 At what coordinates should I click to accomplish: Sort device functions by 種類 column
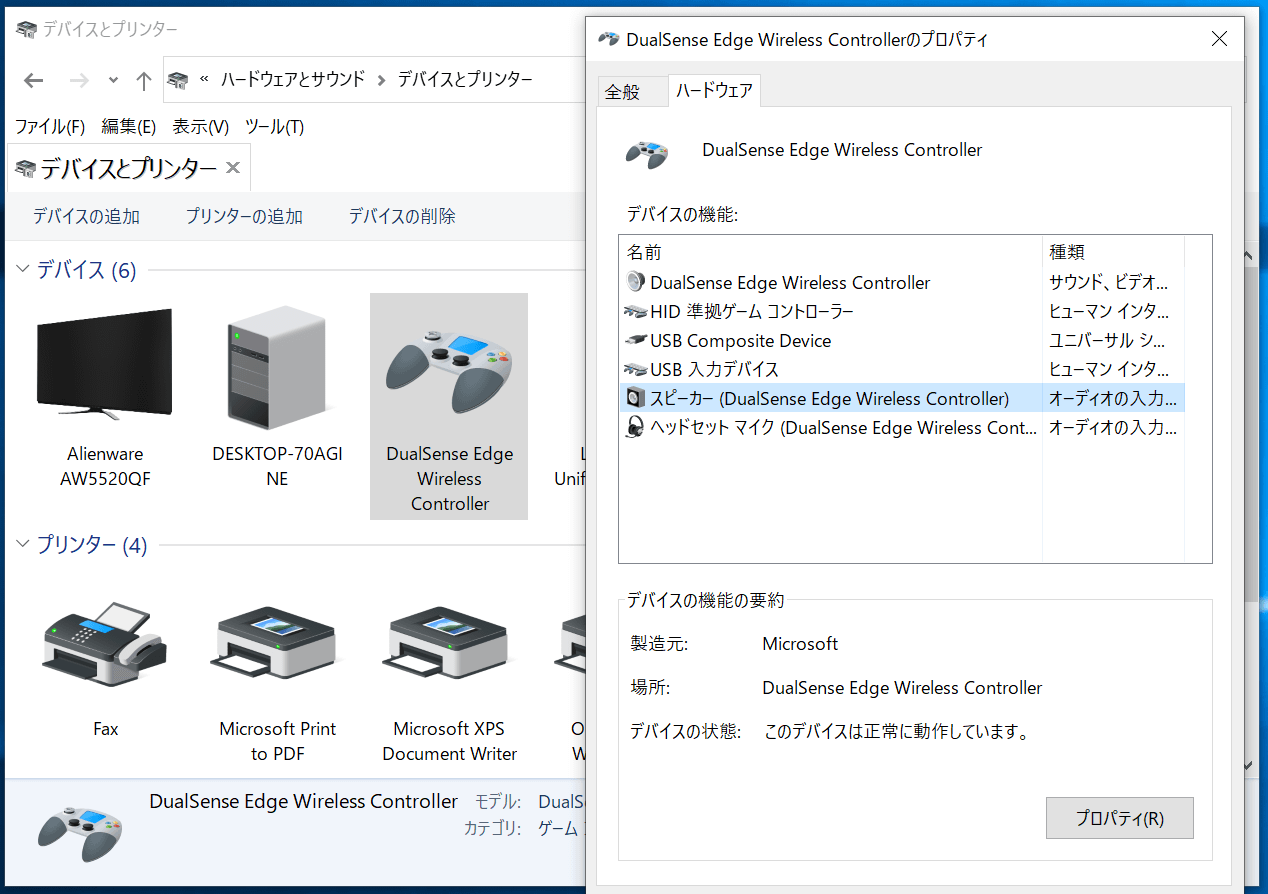click(1113, 252)
